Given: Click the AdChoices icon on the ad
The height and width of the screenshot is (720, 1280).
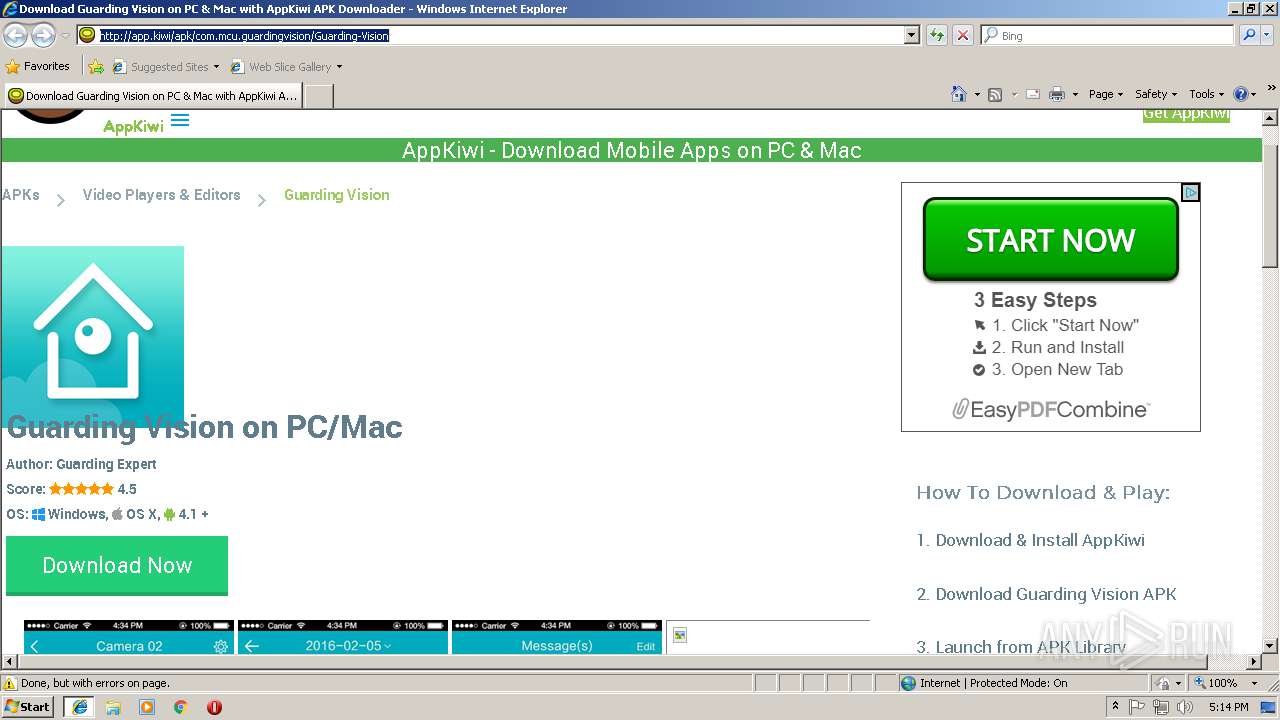Looking at the screenshot, I should click(x=1190, y=192).
